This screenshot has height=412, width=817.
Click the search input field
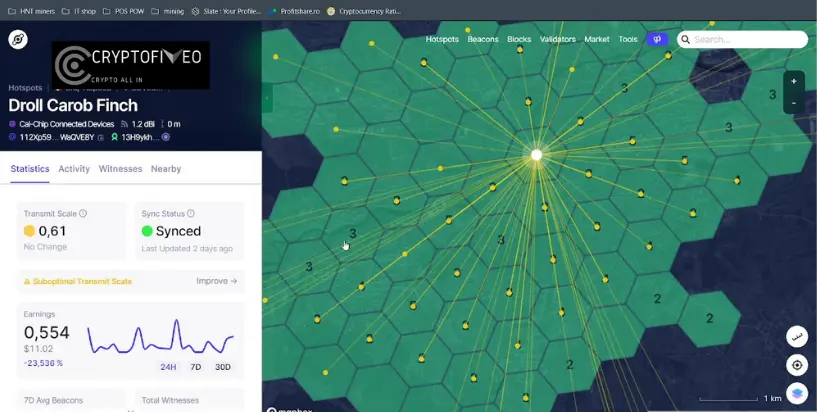click(x=742, y=40)
